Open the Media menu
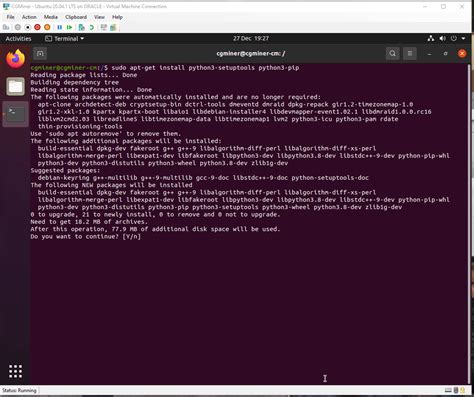Screen dimensions: 474x397 (51, 17)
